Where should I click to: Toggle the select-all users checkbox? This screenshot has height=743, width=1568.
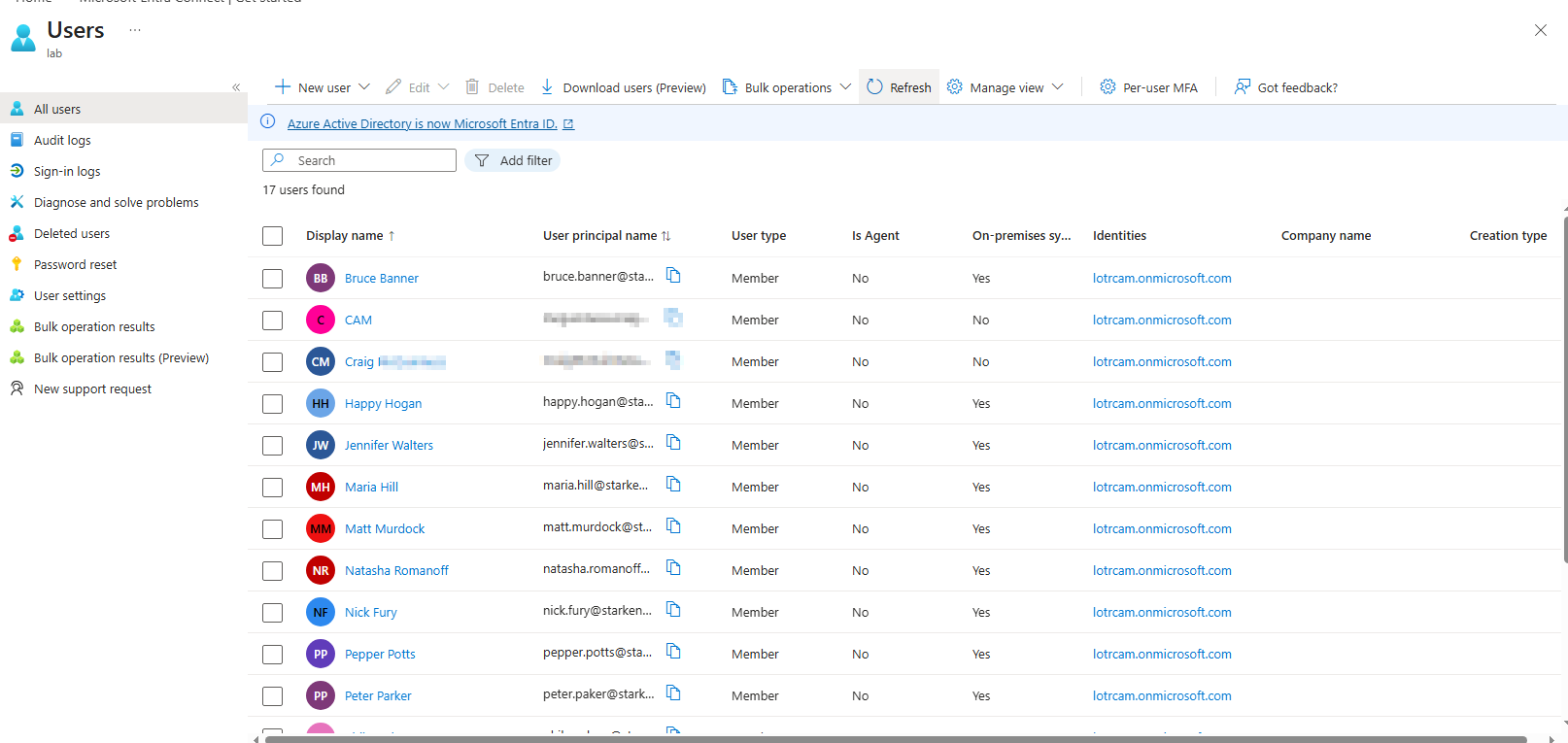click(x=273, y=236)
